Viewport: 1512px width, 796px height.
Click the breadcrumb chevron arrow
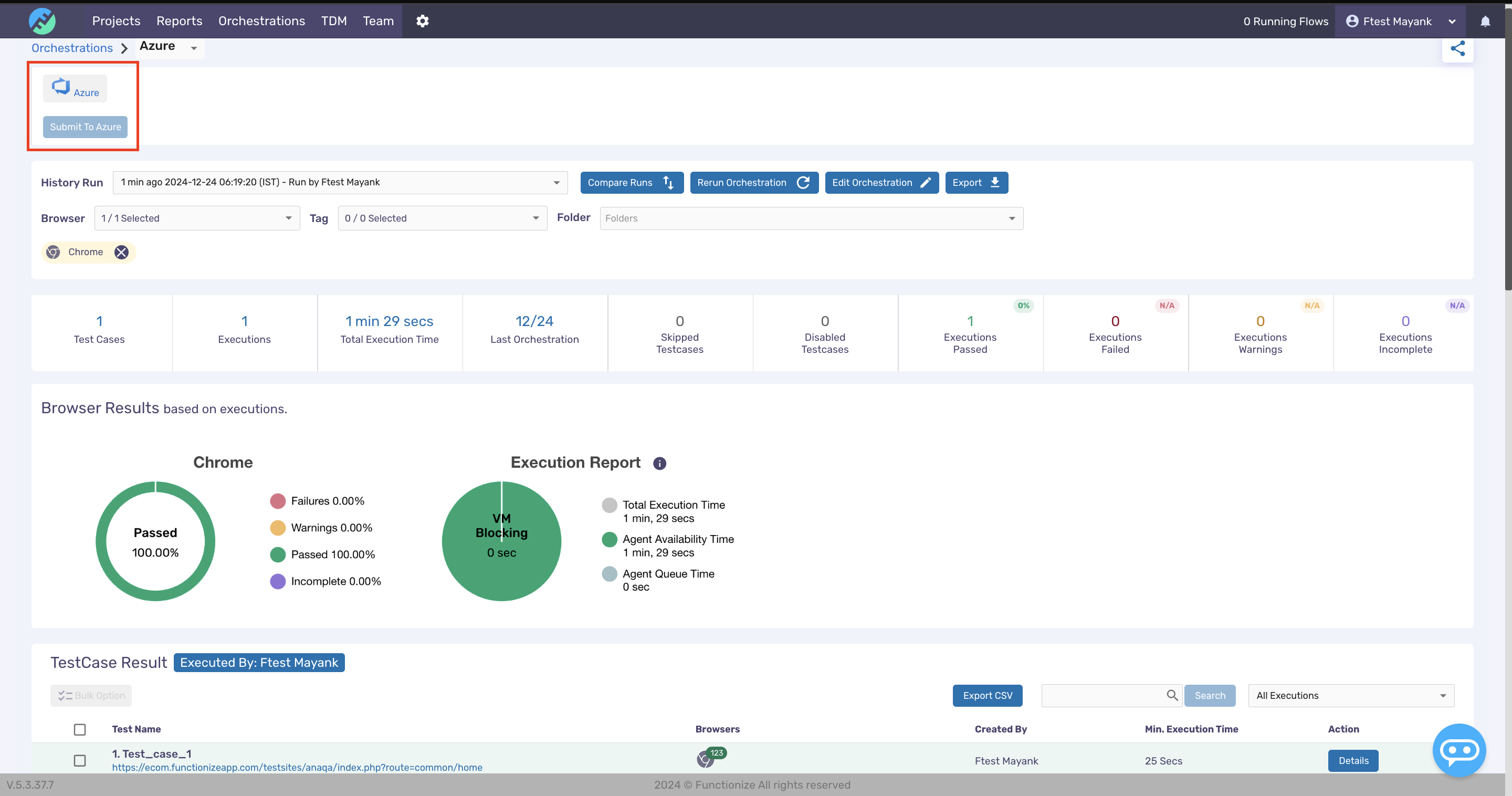pyautogui.click(x=124, y=48)
